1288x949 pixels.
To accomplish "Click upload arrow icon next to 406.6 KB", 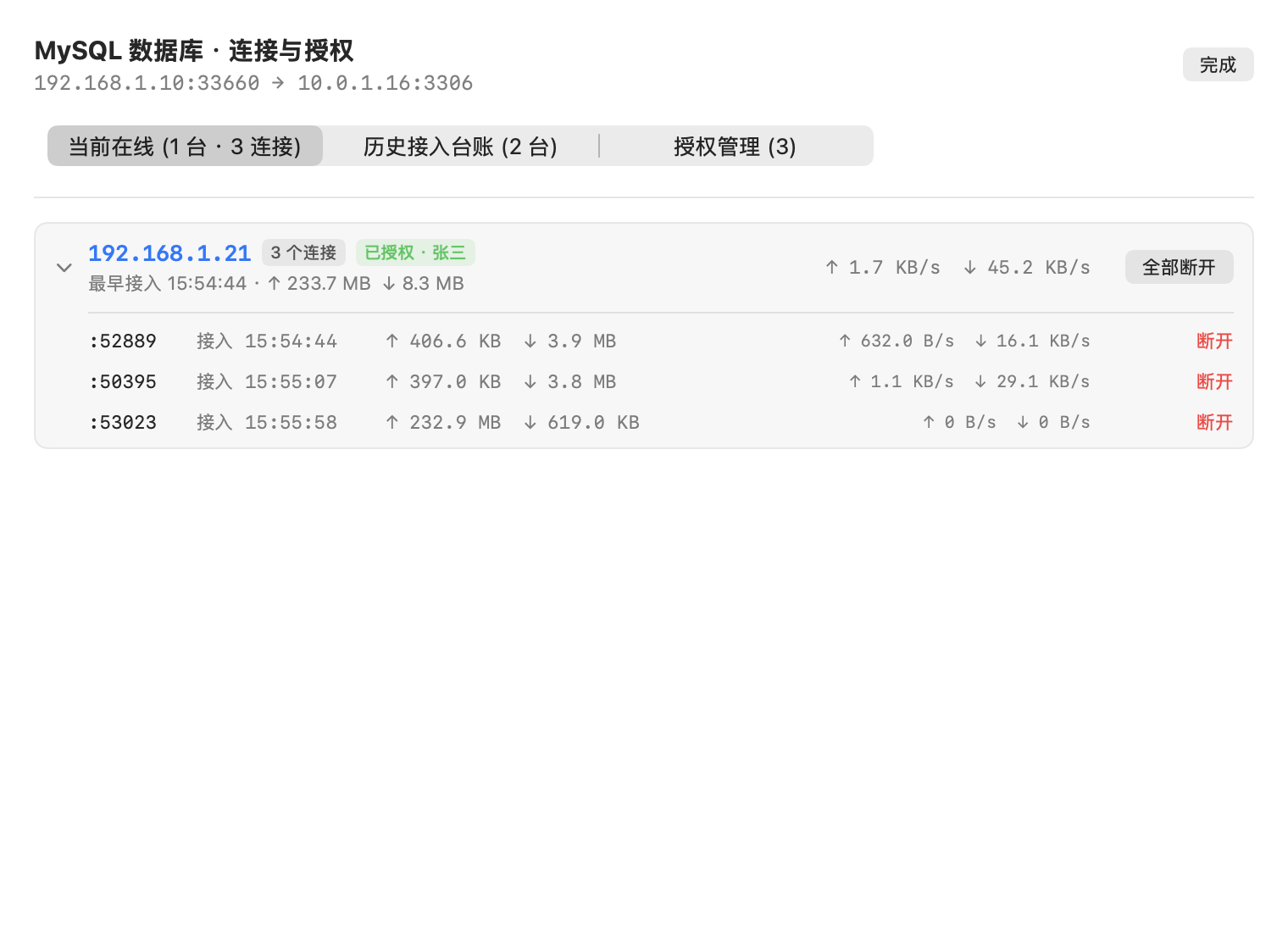I will tap(391, 341).
